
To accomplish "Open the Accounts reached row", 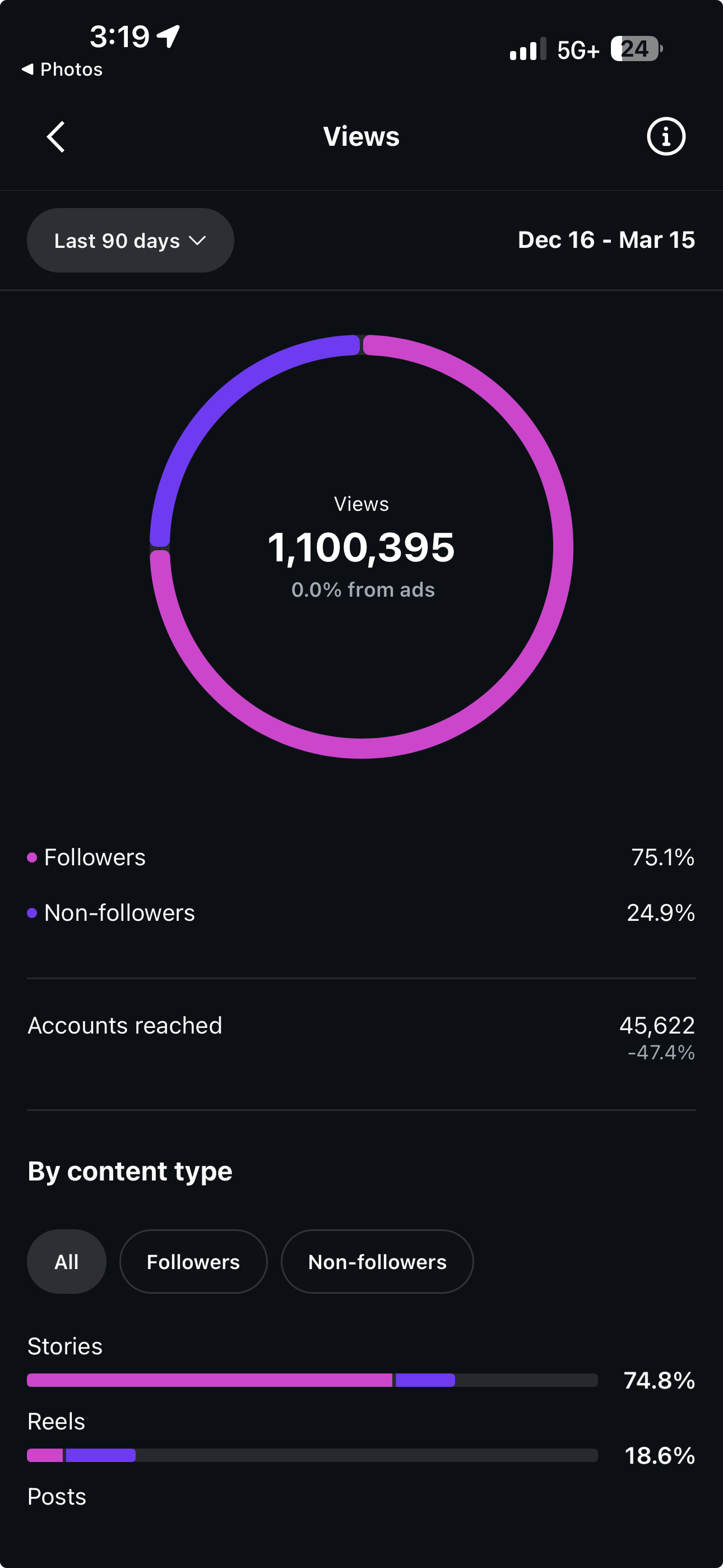I will click(361, 1037).
